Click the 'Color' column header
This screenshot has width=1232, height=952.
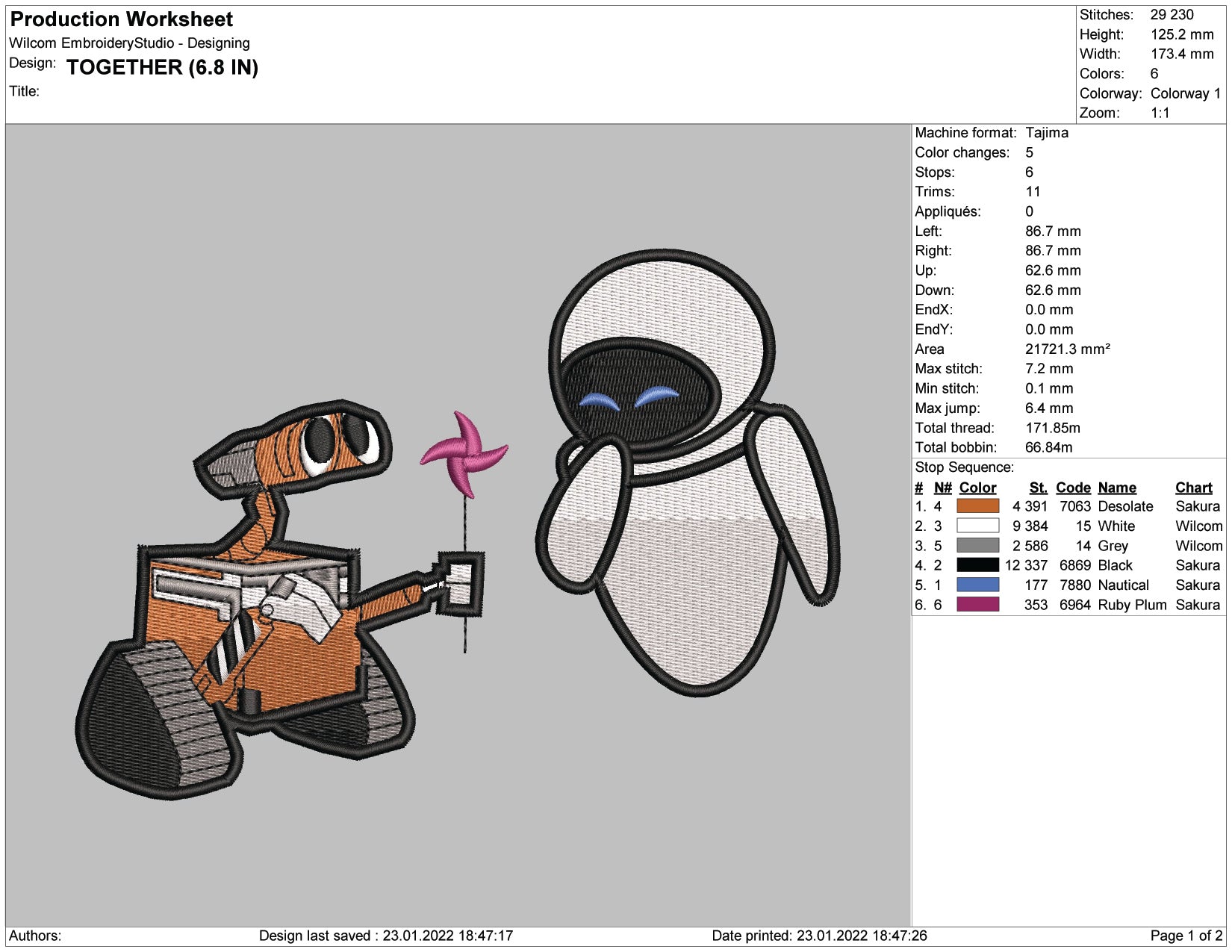977,488
